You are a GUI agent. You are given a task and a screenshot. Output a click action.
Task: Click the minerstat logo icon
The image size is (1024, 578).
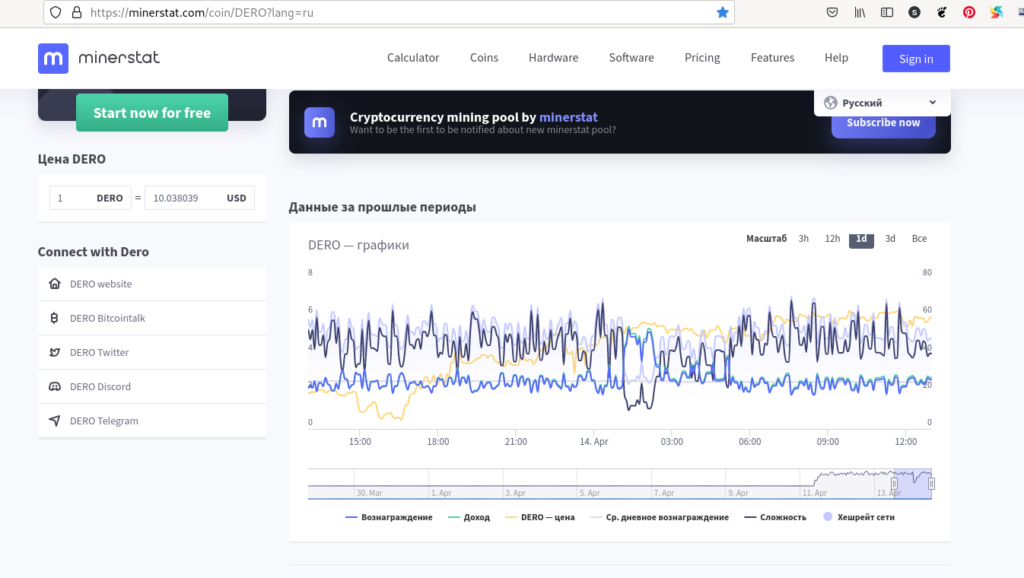53,58
